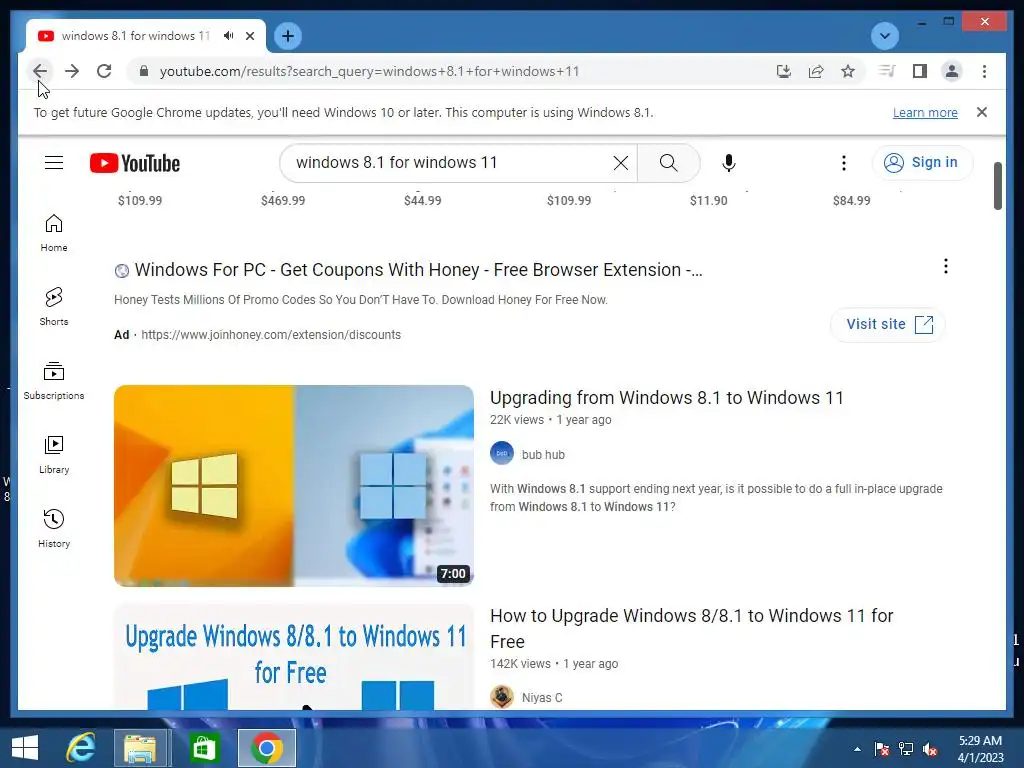The image size is (1024, 768).
Task: Open Home in the YouTube sidebar
Action: point(54,233)
